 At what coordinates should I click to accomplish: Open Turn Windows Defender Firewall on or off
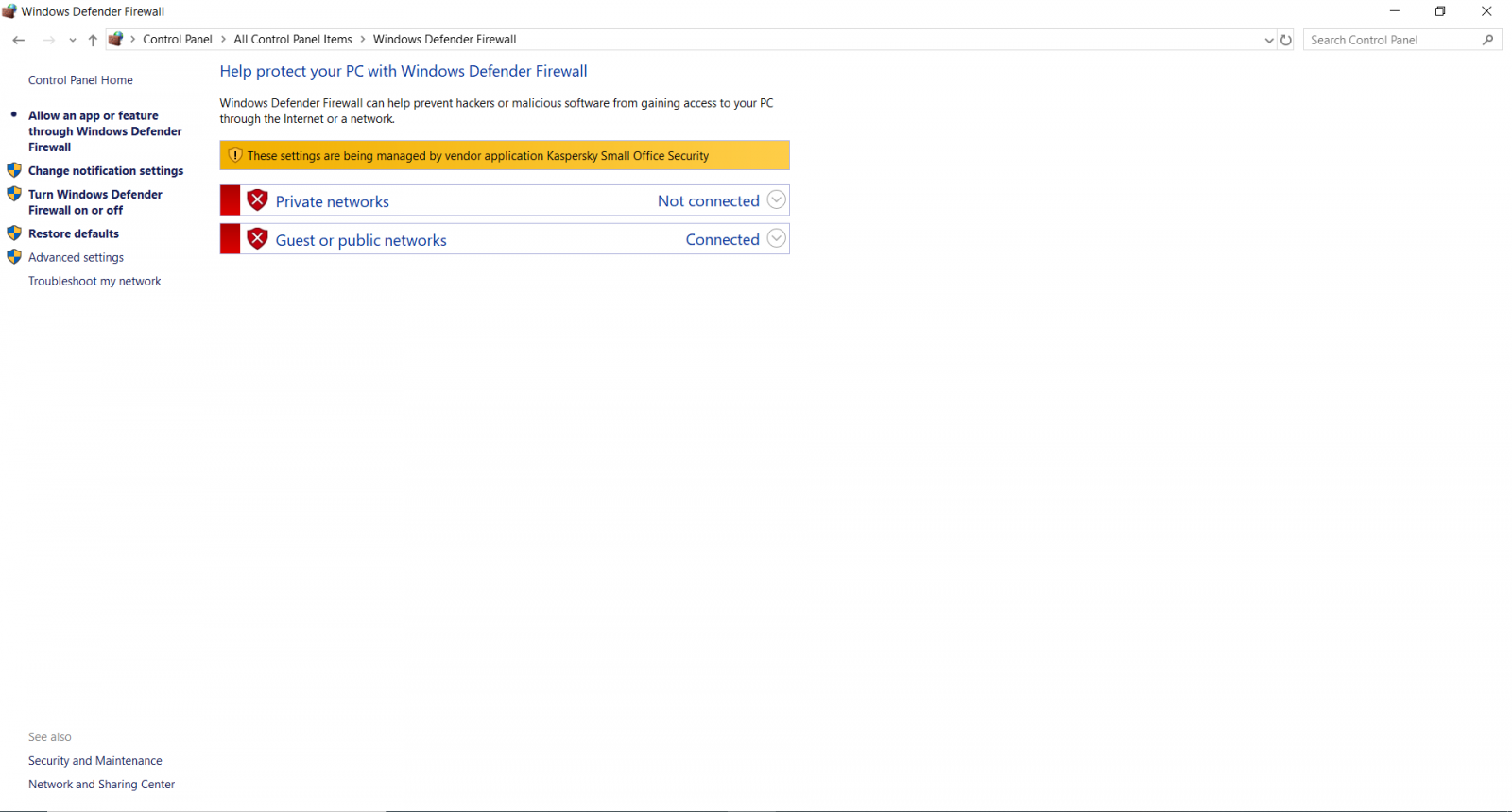(x=94, y=202)
